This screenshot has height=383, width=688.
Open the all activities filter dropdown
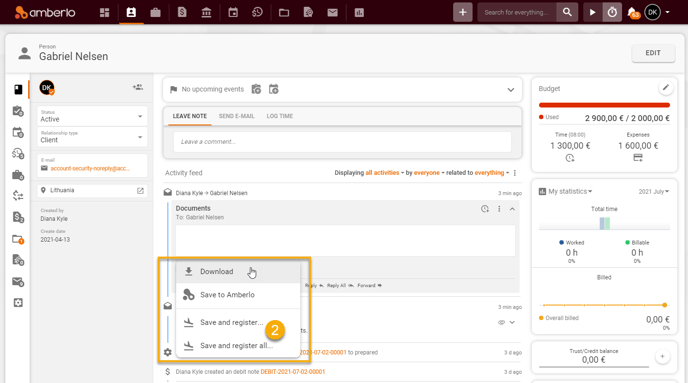pyautogui.click(x=384, y=173)
